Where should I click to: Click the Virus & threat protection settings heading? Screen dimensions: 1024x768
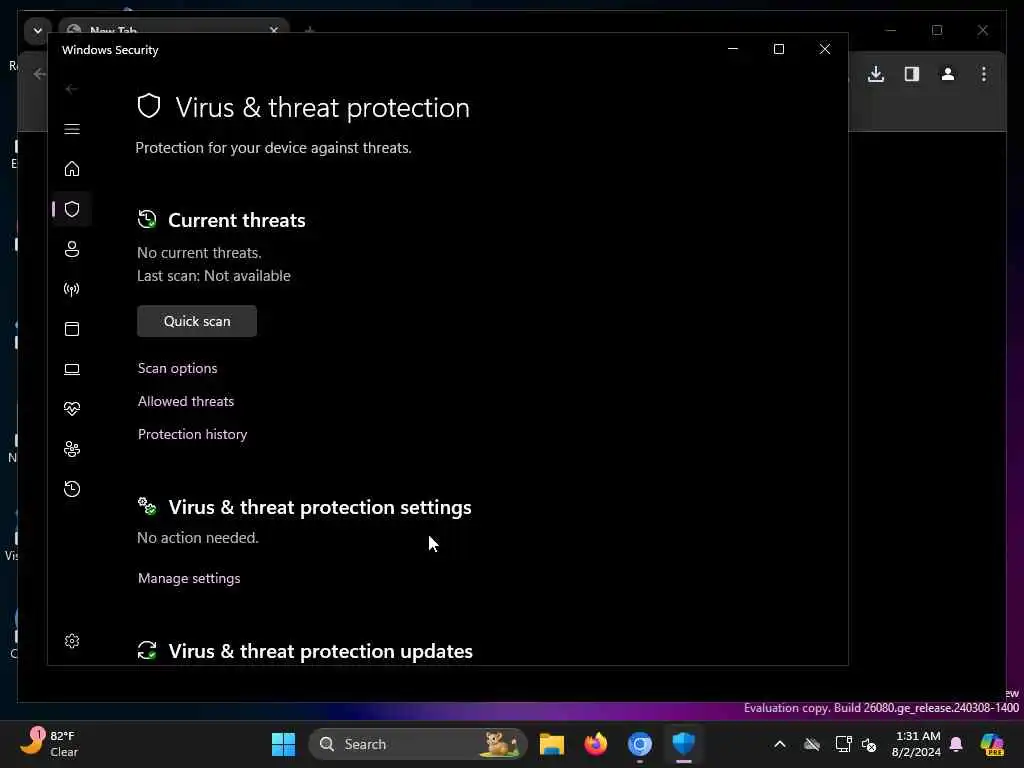(319, 507)
